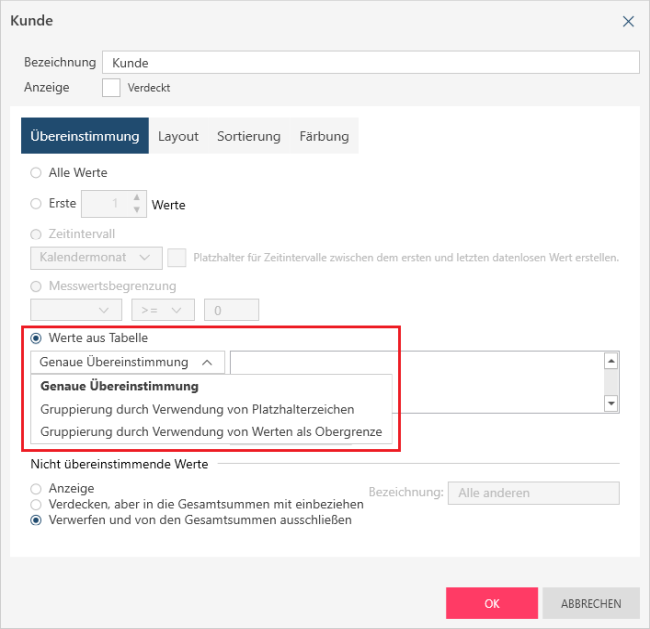This screenshot has width=650, height=629.
Task: Click the stepper down arrow for Erste
Action: 137,210
